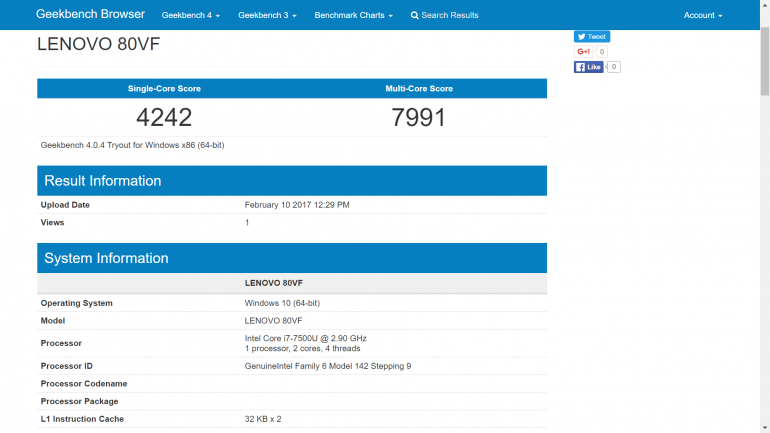Select the LENOVO 80VF page heading
This screenshot has width=770, height=433.
(x=99, y=44)
